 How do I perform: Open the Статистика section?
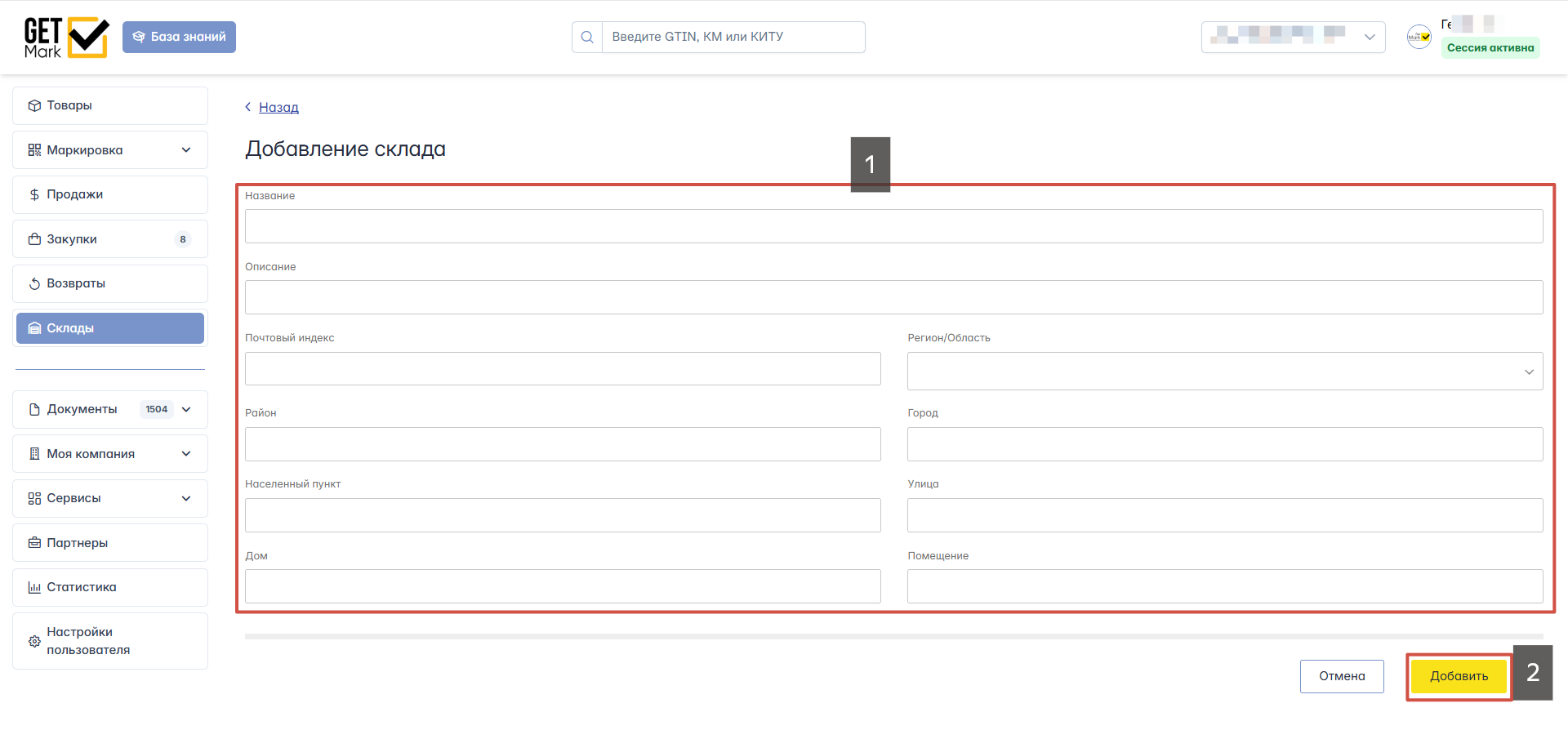click(x=110, y=587)
